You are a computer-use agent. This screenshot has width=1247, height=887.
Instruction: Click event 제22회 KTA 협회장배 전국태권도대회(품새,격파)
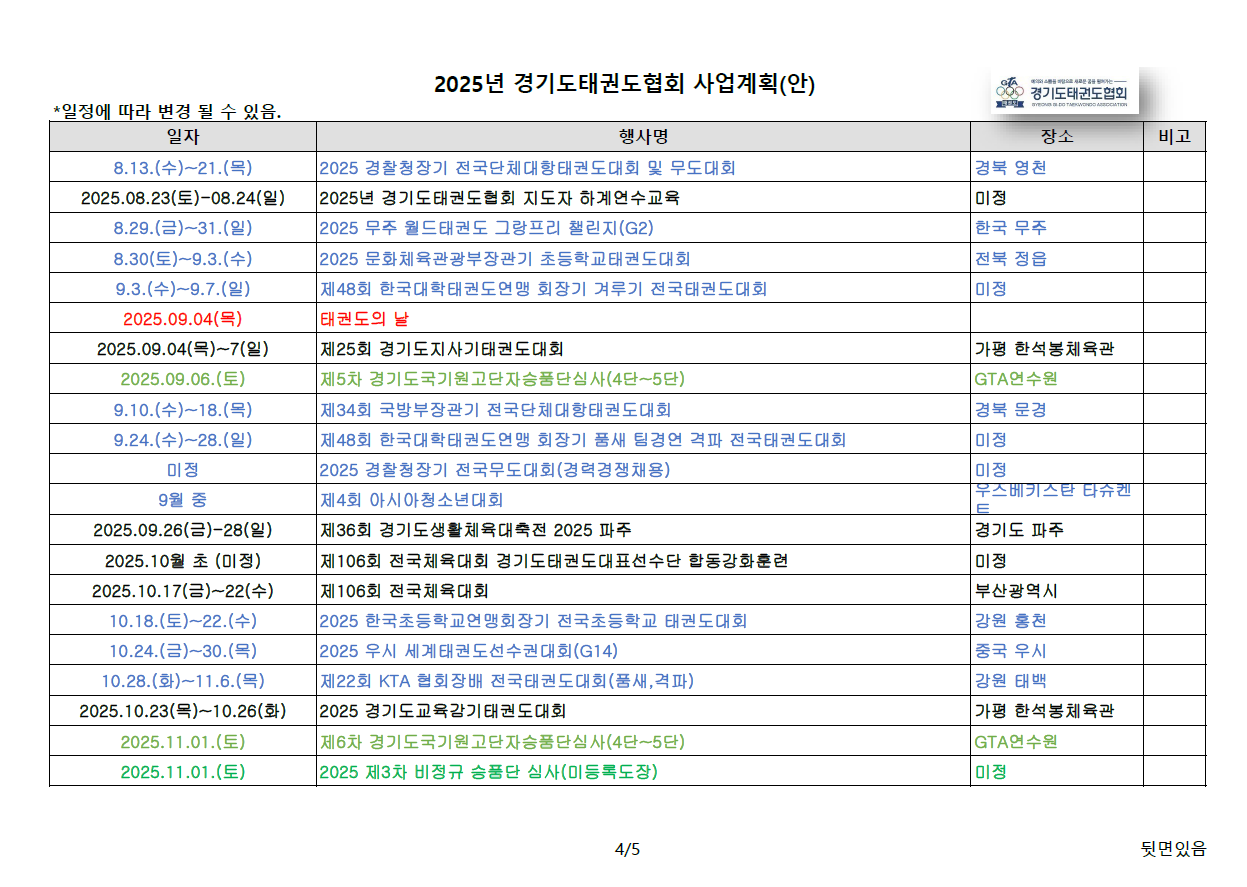point(506,681)
